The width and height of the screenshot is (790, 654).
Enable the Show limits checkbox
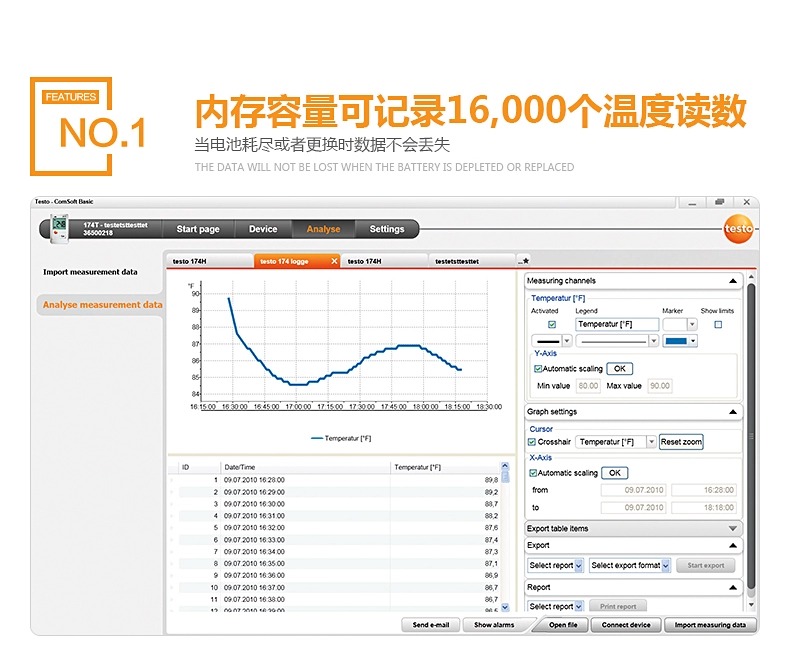tap(718, 324)
